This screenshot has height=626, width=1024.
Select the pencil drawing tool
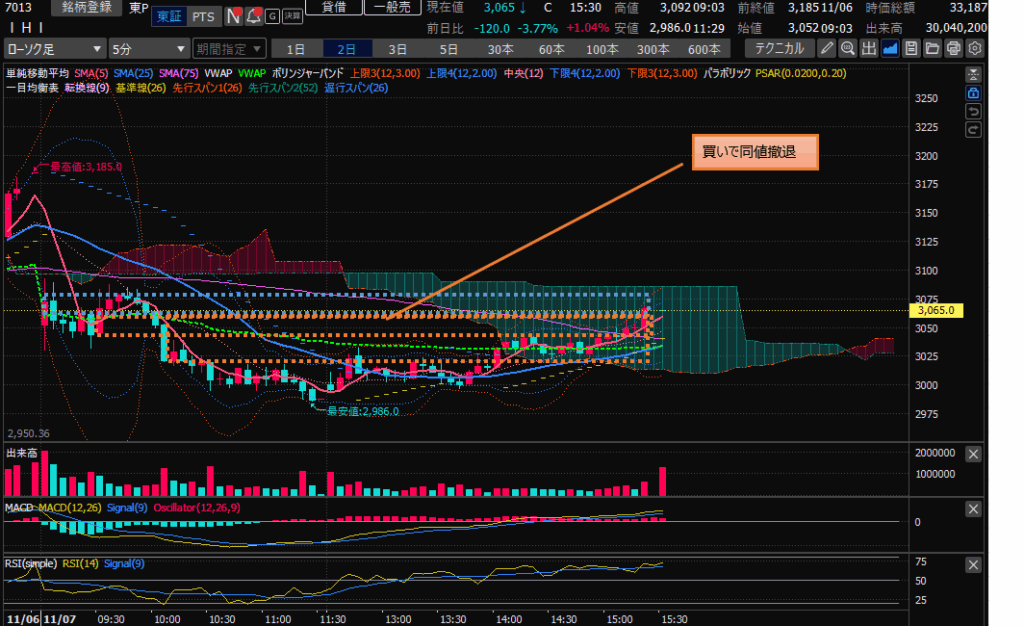[x=827, y=48]
